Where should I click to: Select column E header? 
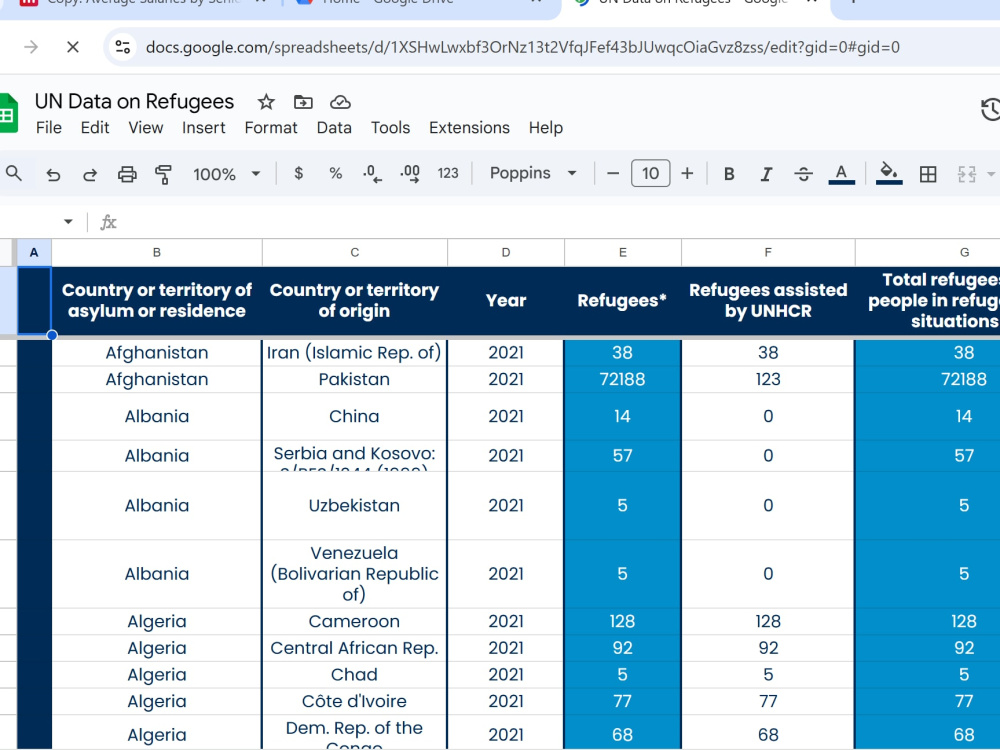click(x=622, y=253)
